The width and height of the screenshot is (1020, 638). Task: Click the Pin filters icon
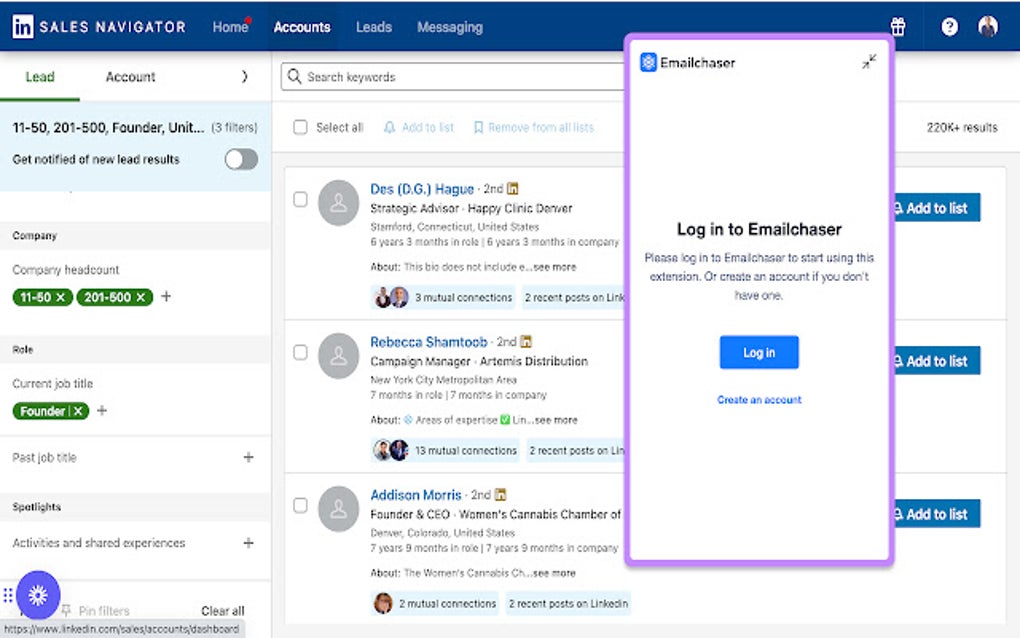point(64,610)
